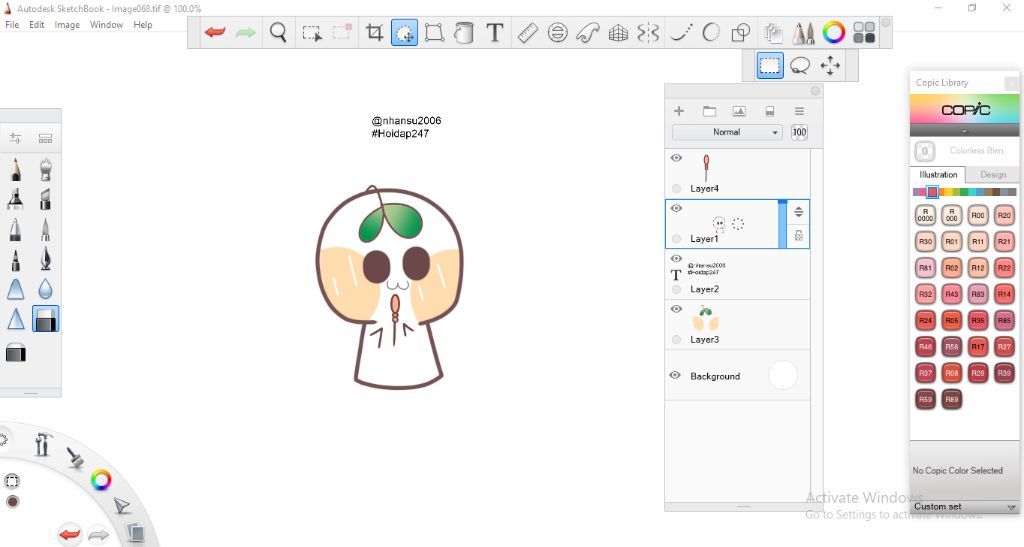Hide the Background layer
The image size is (1024, 547).
pos(675,376)
